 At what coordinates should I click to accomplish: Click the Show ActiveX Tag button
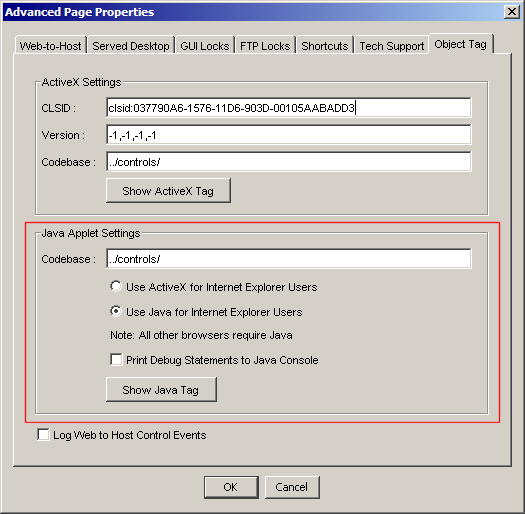point(168,191)
